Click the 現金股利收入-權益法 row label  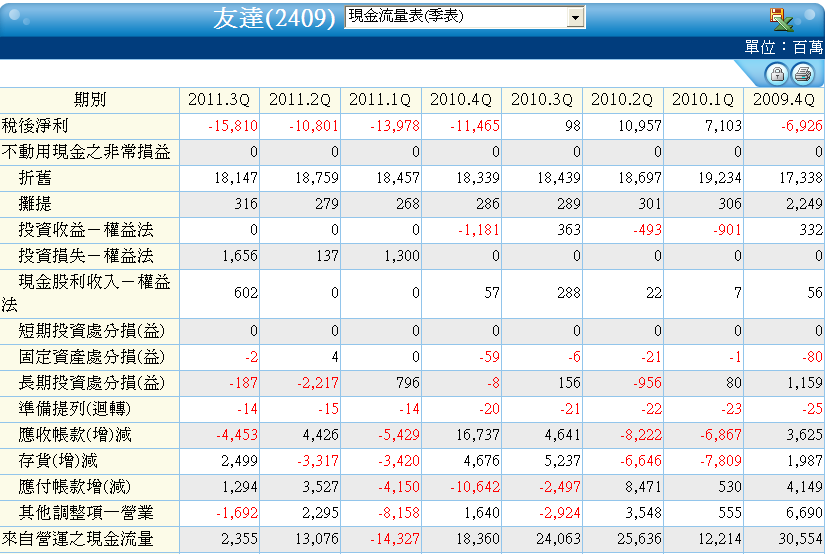(86, 293)
